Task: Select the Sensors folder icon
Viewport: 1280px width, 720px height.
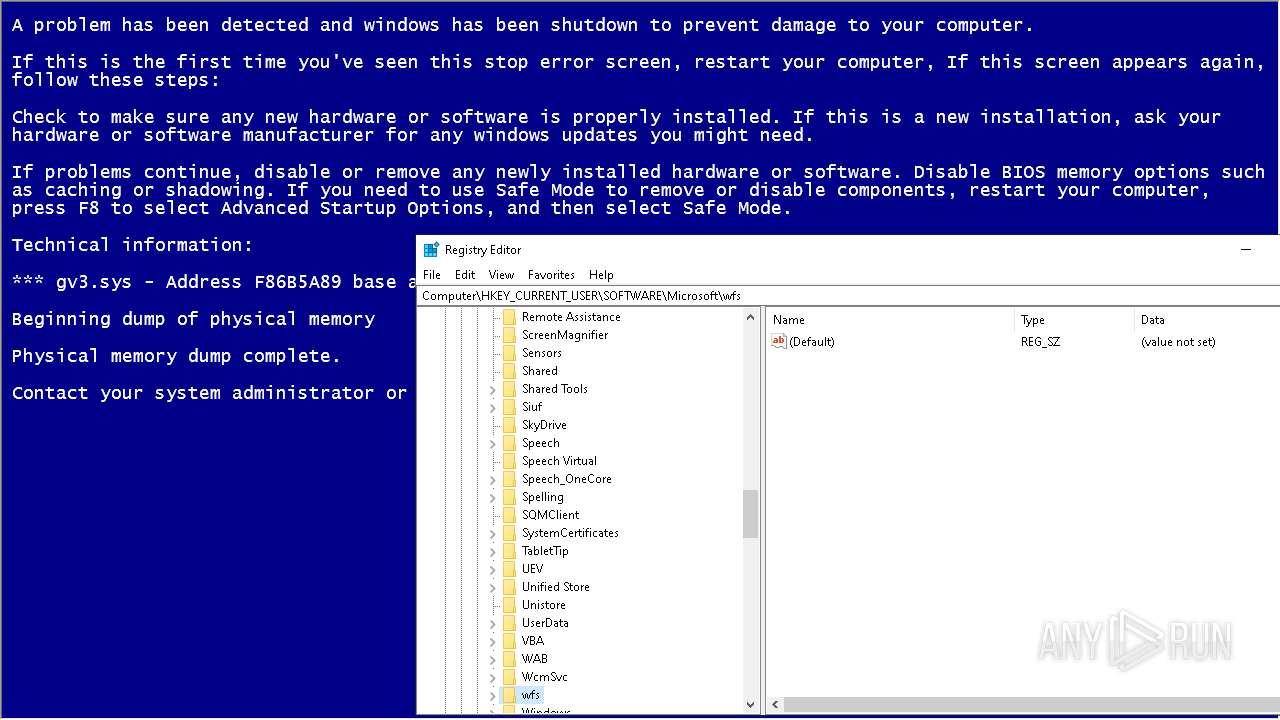Action: pos(509,353)
